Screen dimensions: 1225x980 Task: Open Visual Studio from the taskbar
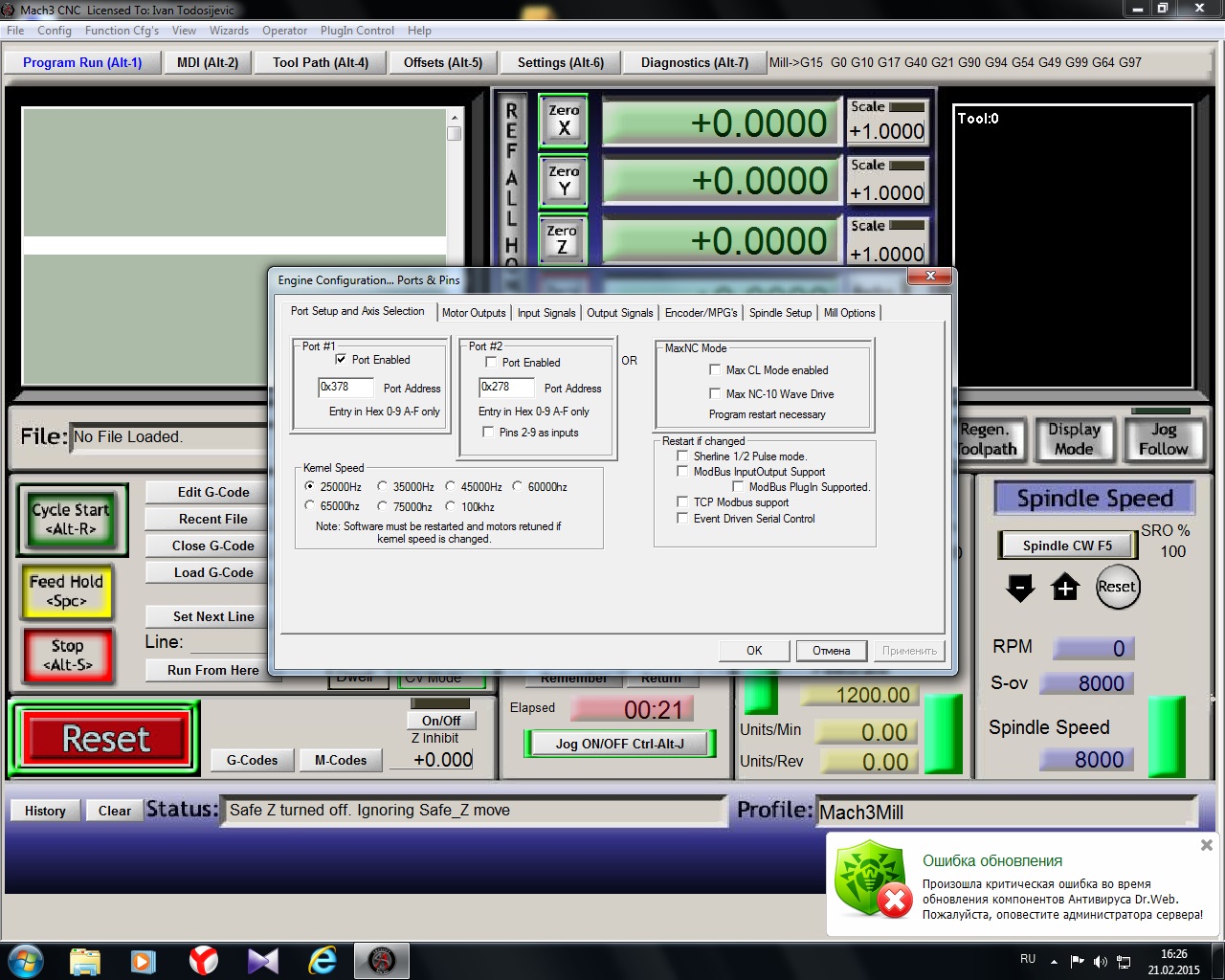262,960
